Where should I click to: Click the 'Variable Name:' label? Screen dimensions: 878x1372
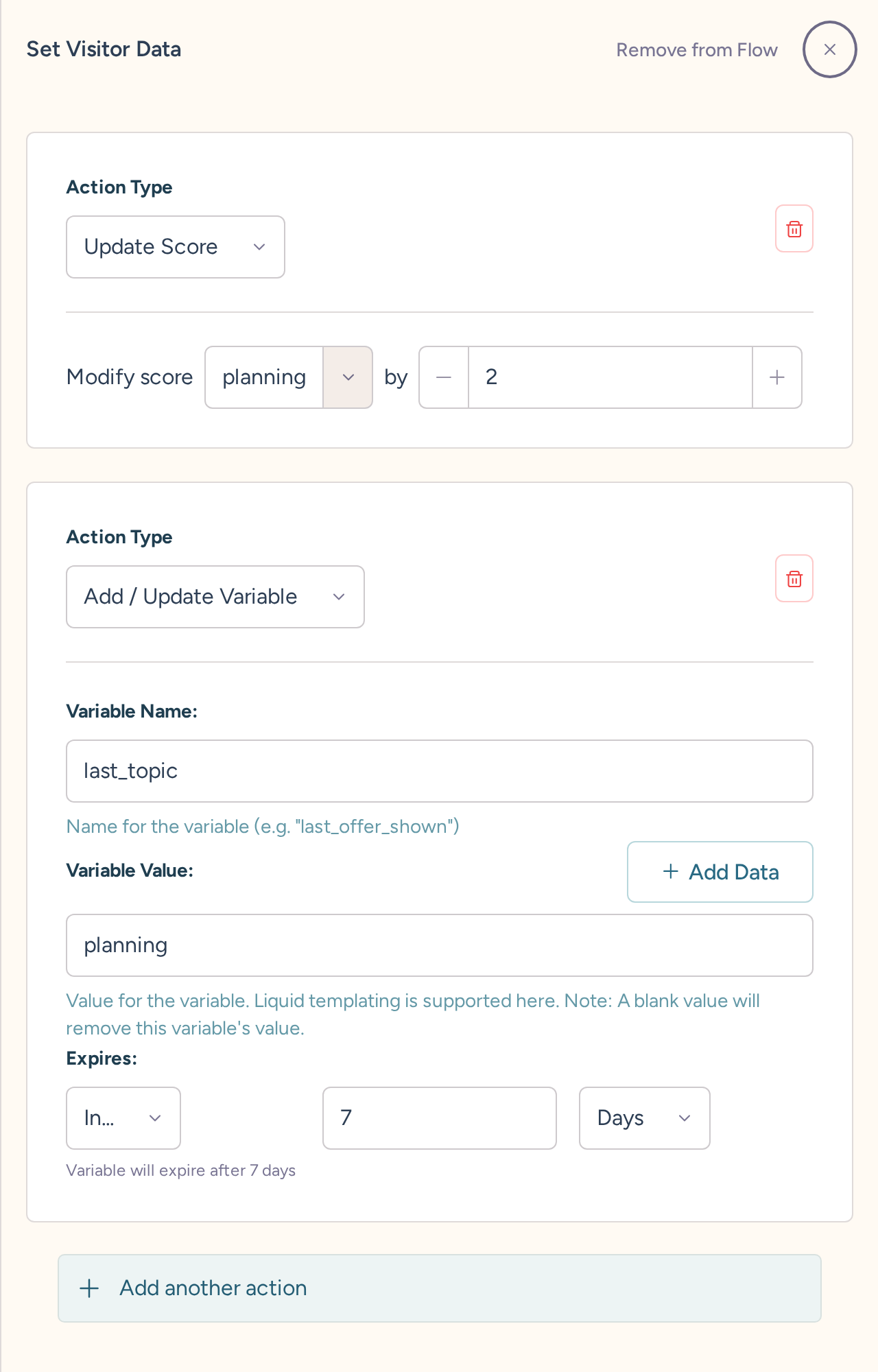pos(132,711)
